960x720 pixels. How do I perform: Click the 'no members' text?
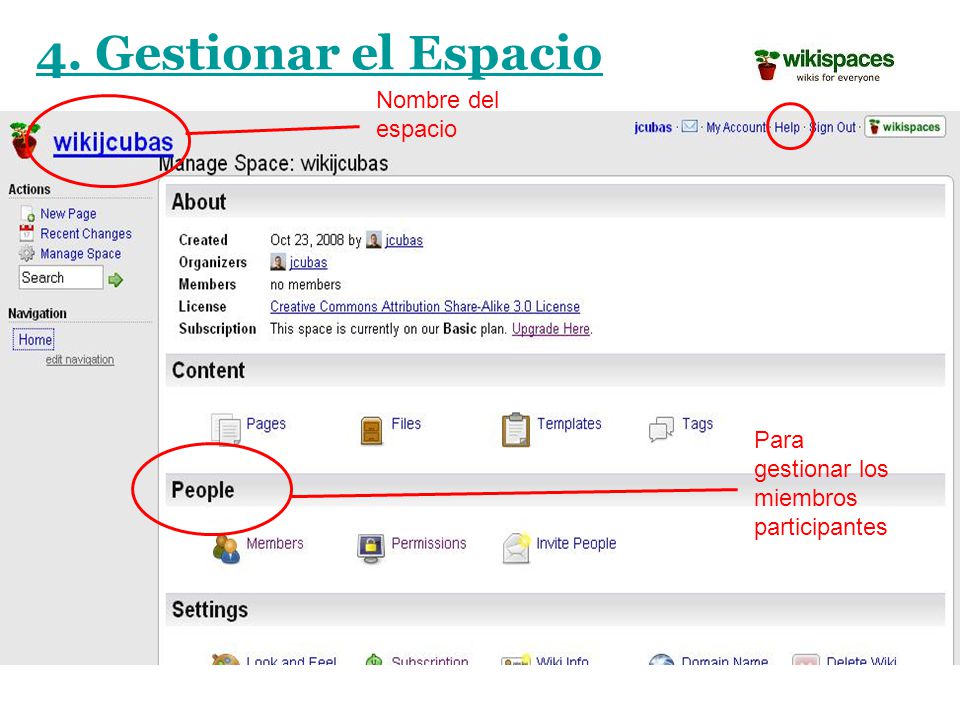point(306,285)
